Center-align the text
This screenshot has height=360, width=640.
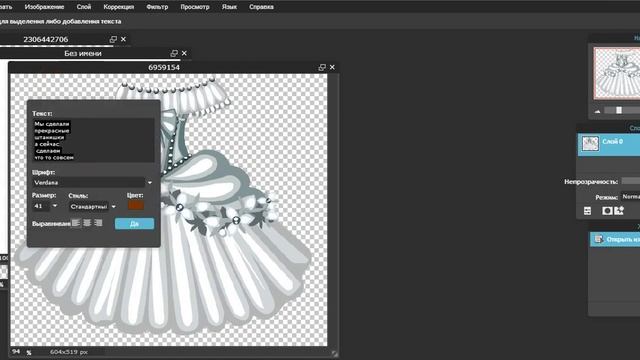pyautogui.click(x=87, y=223)
